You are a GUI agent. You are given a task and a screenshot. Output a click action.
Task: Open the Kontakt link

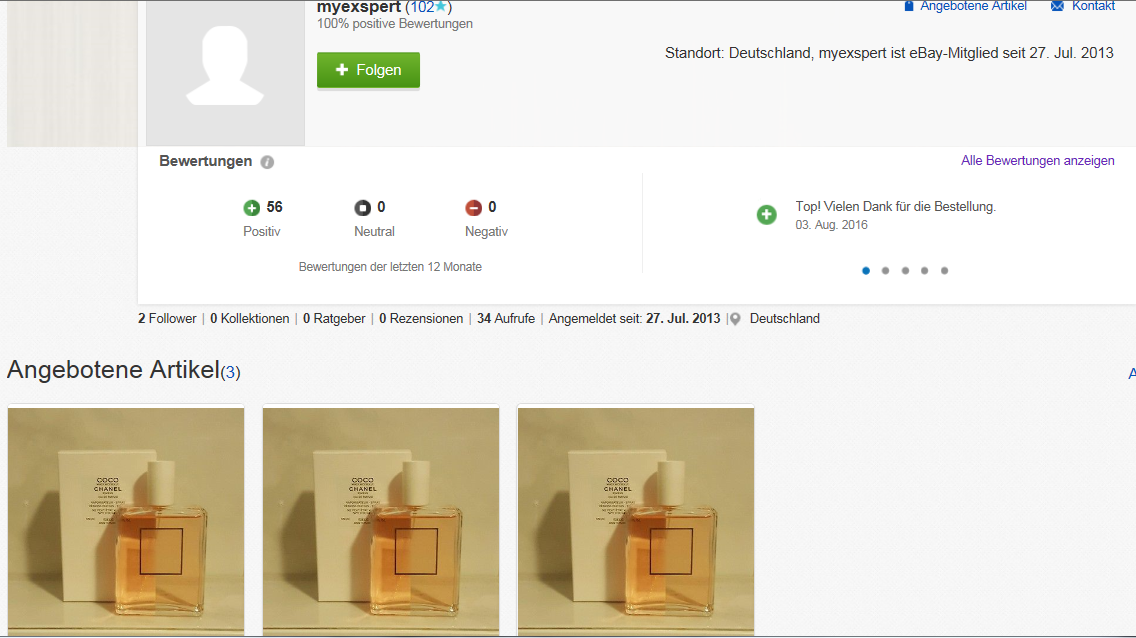pos(1093,6)
